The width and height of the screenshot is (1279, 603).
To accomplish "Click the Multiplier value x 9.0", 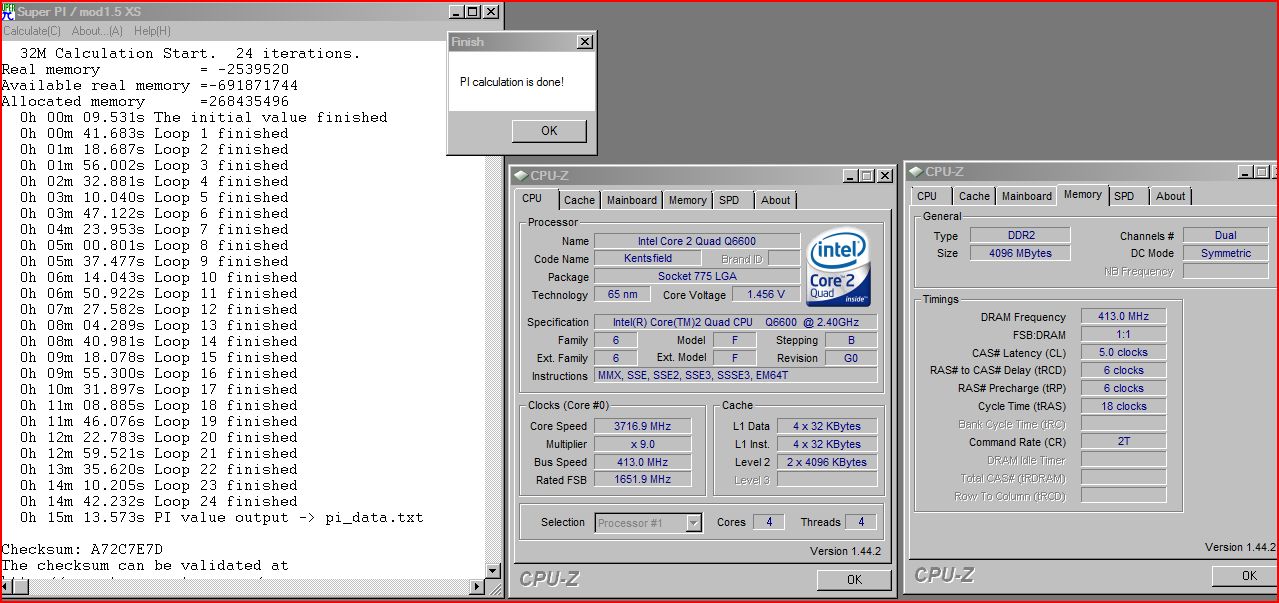I will pos(643,444).
